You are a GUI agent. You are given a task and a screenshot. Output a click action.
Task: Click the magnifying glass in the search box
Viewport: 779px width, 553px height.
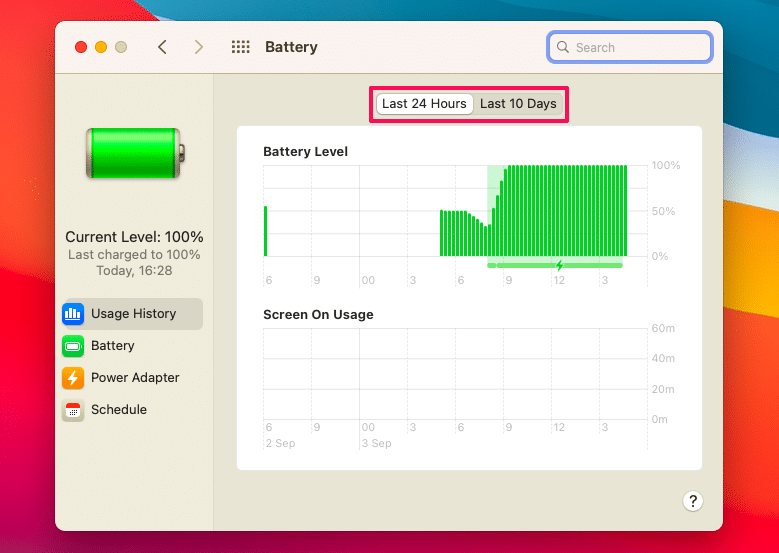(564, 47)
